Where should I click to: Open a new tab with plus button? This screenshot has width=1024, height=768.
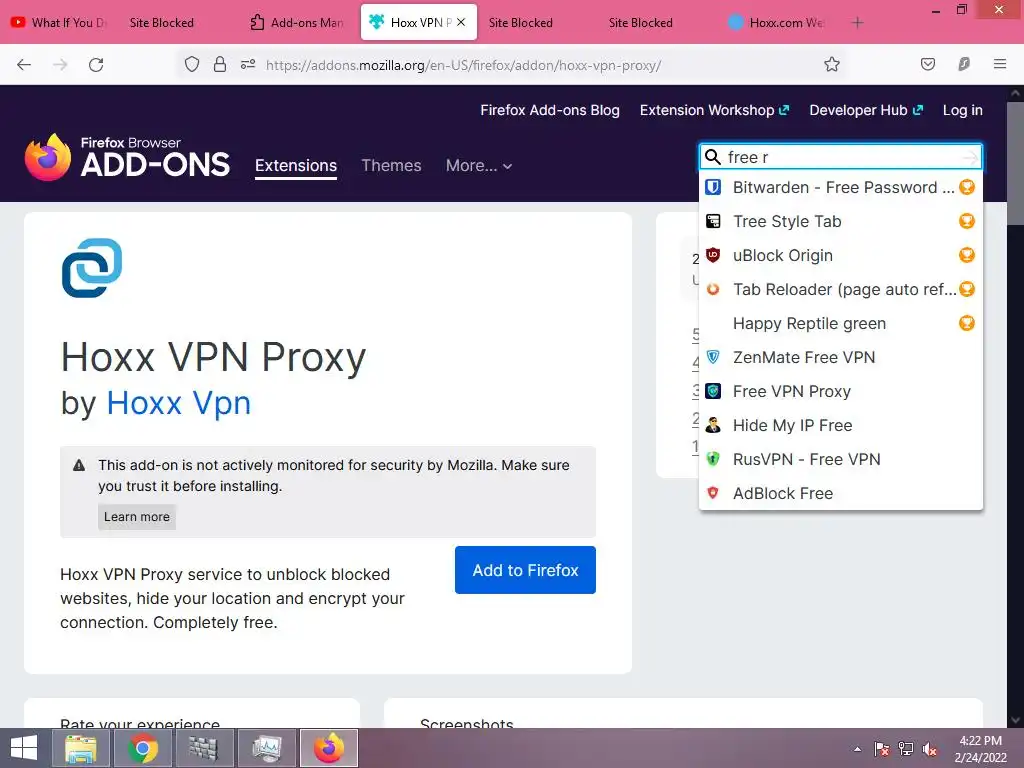(857, 23)
